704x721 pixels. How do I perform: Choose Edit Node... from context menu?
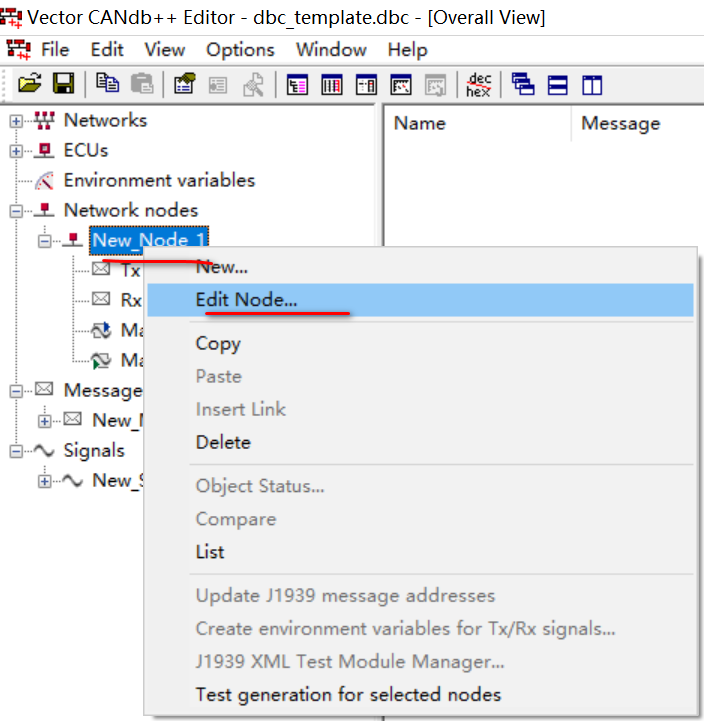click(x=420, y=300)
